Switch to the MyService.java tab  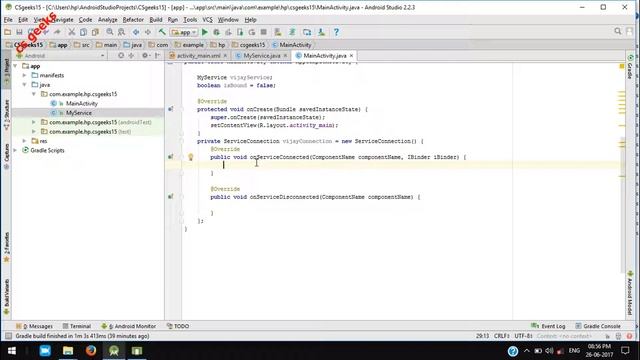click(262, 56)
